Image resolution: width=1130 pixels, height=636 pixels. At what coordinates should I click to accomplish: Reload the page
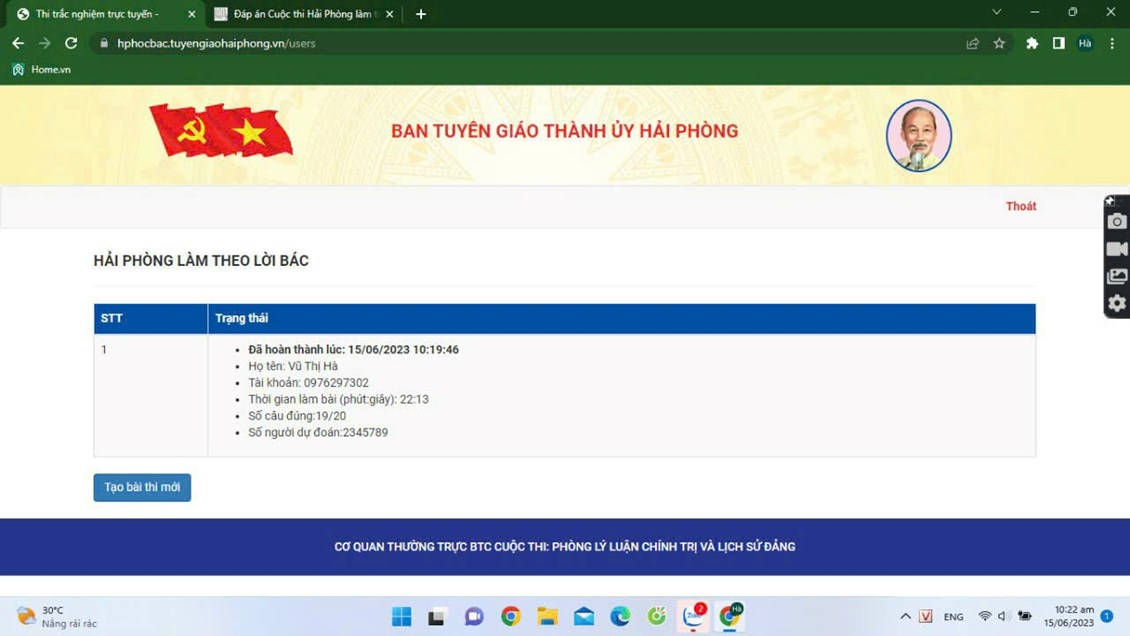point(71,44)
